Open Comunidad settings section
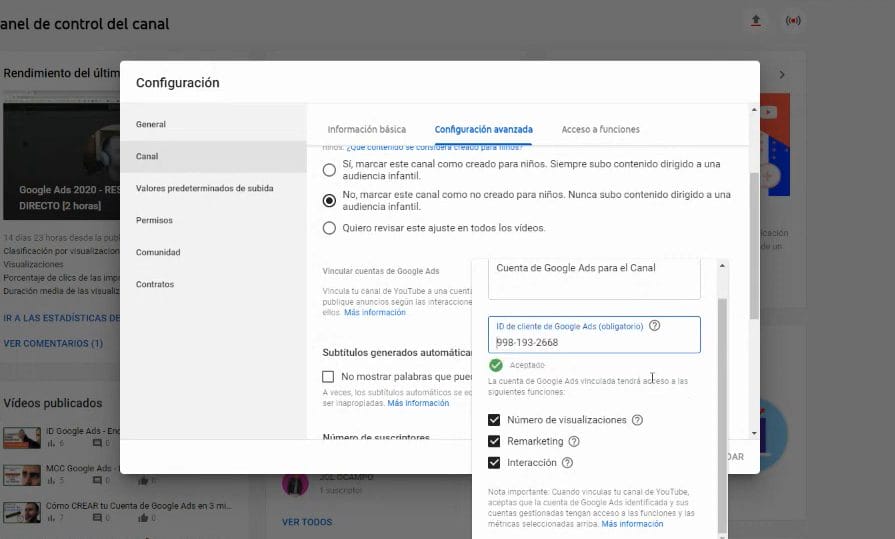This screenshot has height=539, width=895. click(213, 252)
